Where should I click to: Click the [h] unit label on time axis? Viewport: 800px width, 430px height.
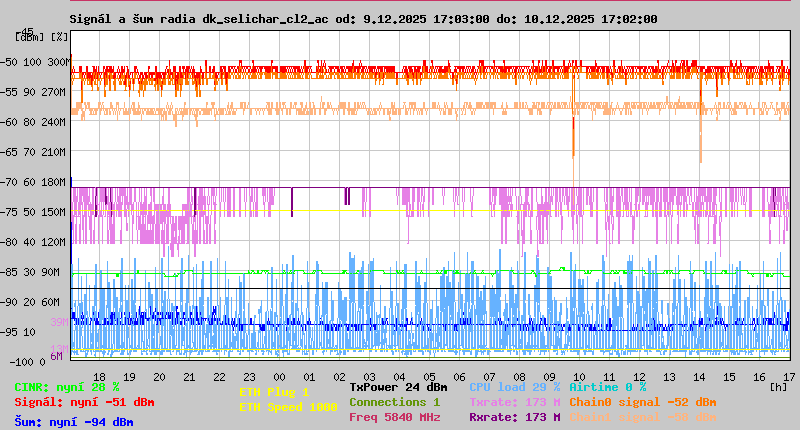tap(778, 386)
